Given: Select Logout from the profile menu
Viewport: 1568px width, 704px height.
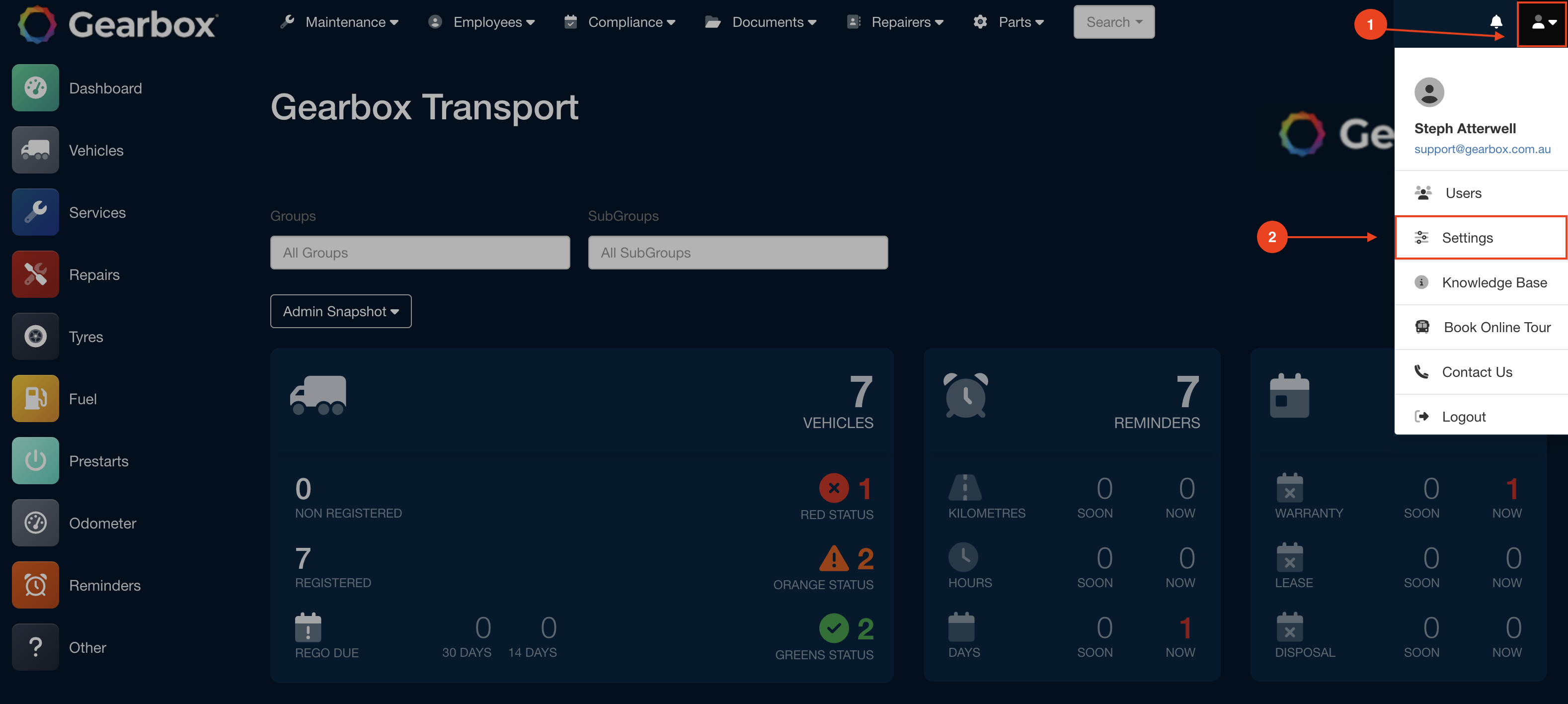Looking at the screenshot, I should [x=1481, y=417].
